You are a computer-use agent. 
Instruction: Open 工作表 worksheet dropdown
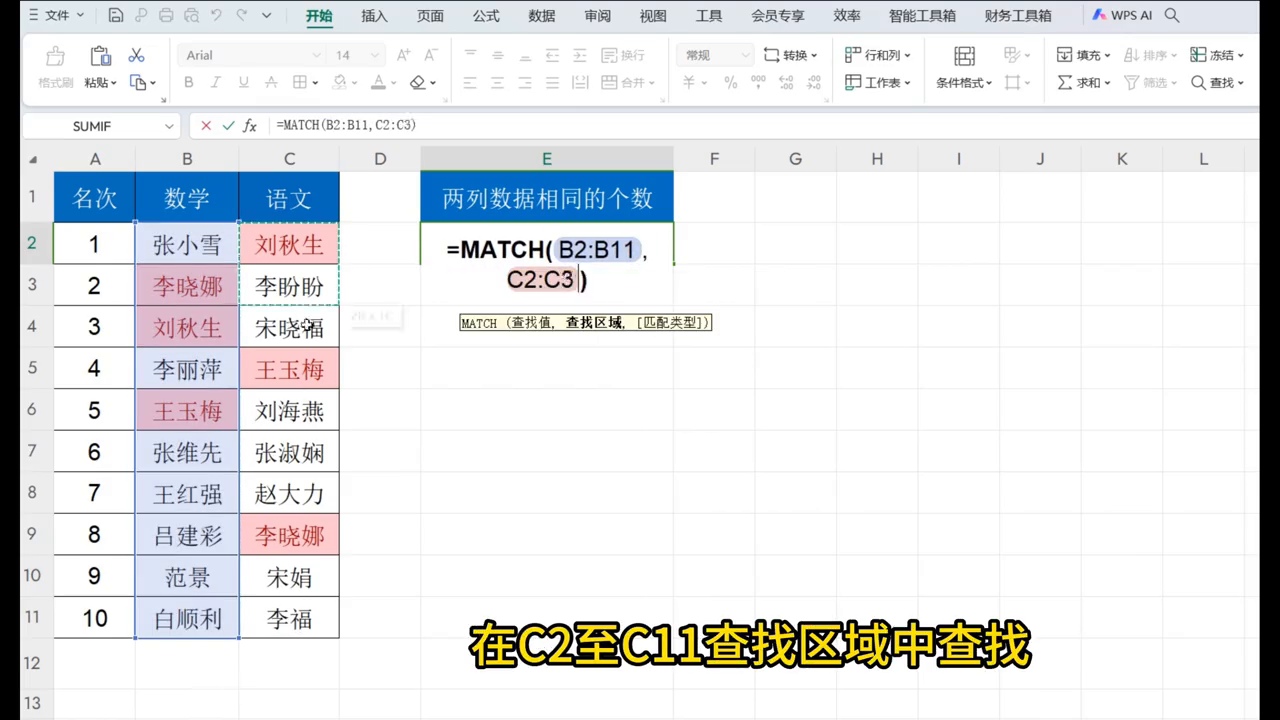click(878, 83)
